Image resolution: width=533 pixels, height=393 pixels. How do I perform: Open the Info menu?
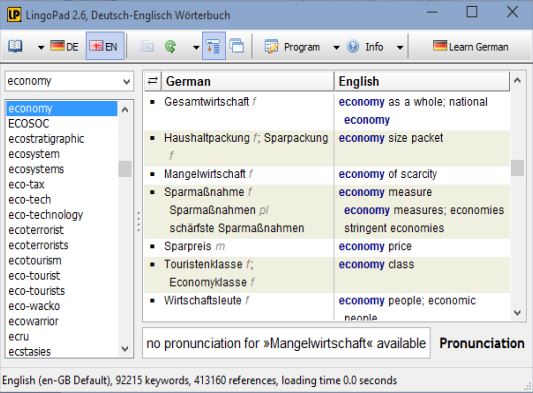point(365,47)
